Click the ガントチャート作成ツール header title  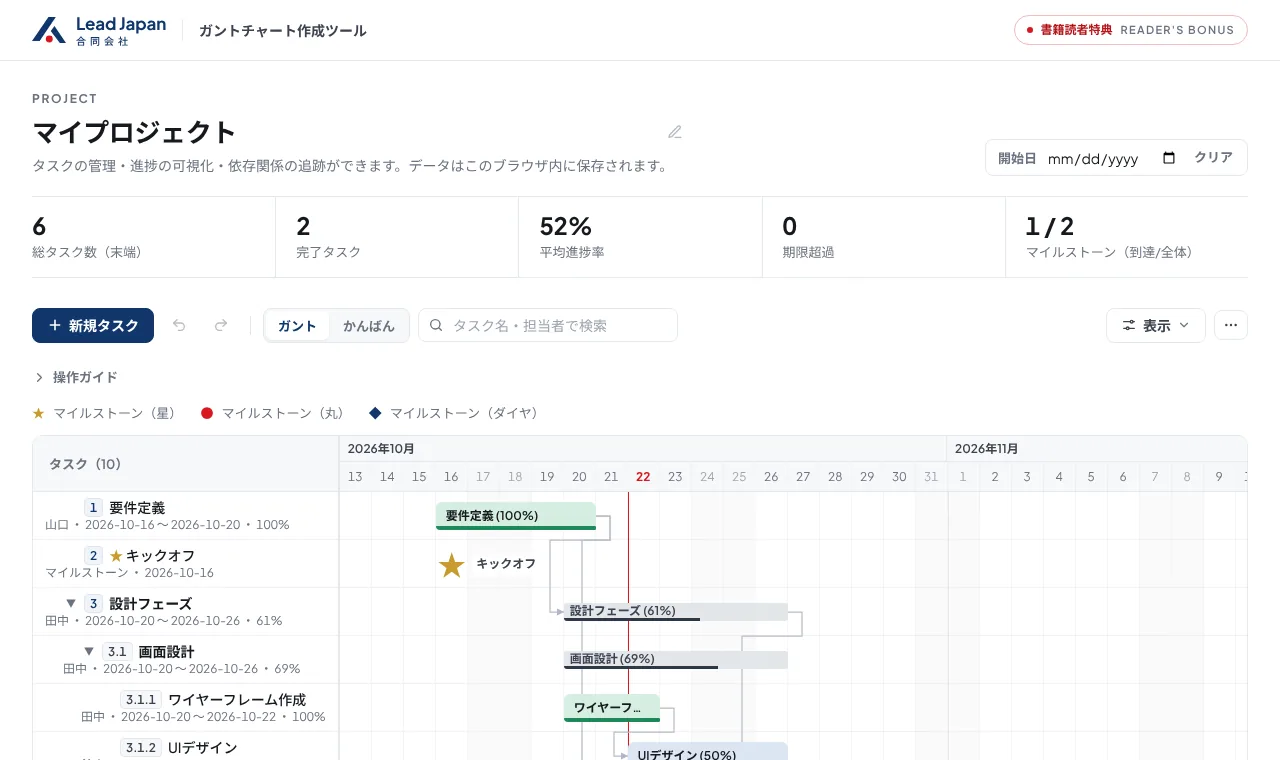[283, 30]
